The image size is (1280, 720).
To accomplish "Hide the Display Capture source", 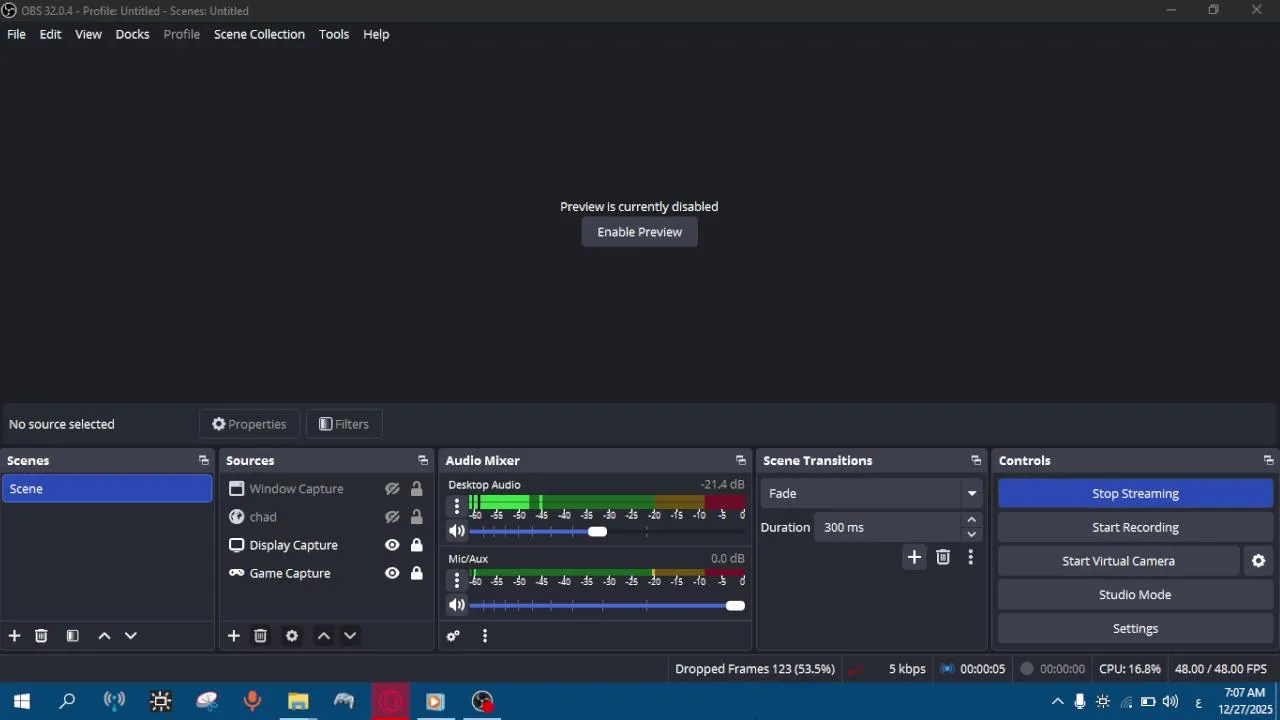I will point(392,545).
